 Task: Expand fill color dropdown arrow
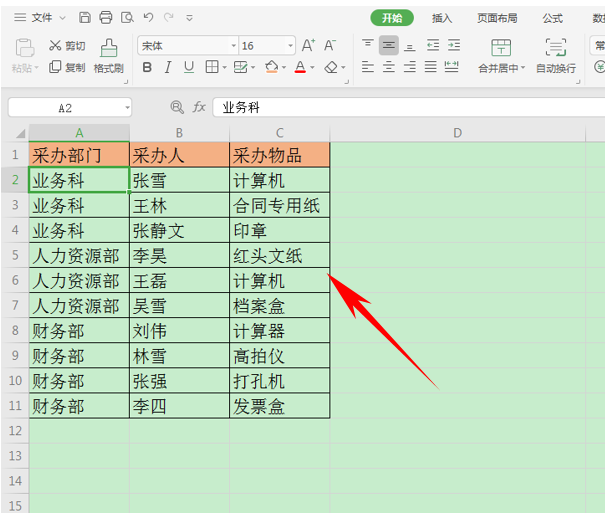click(x=284, y=68)
